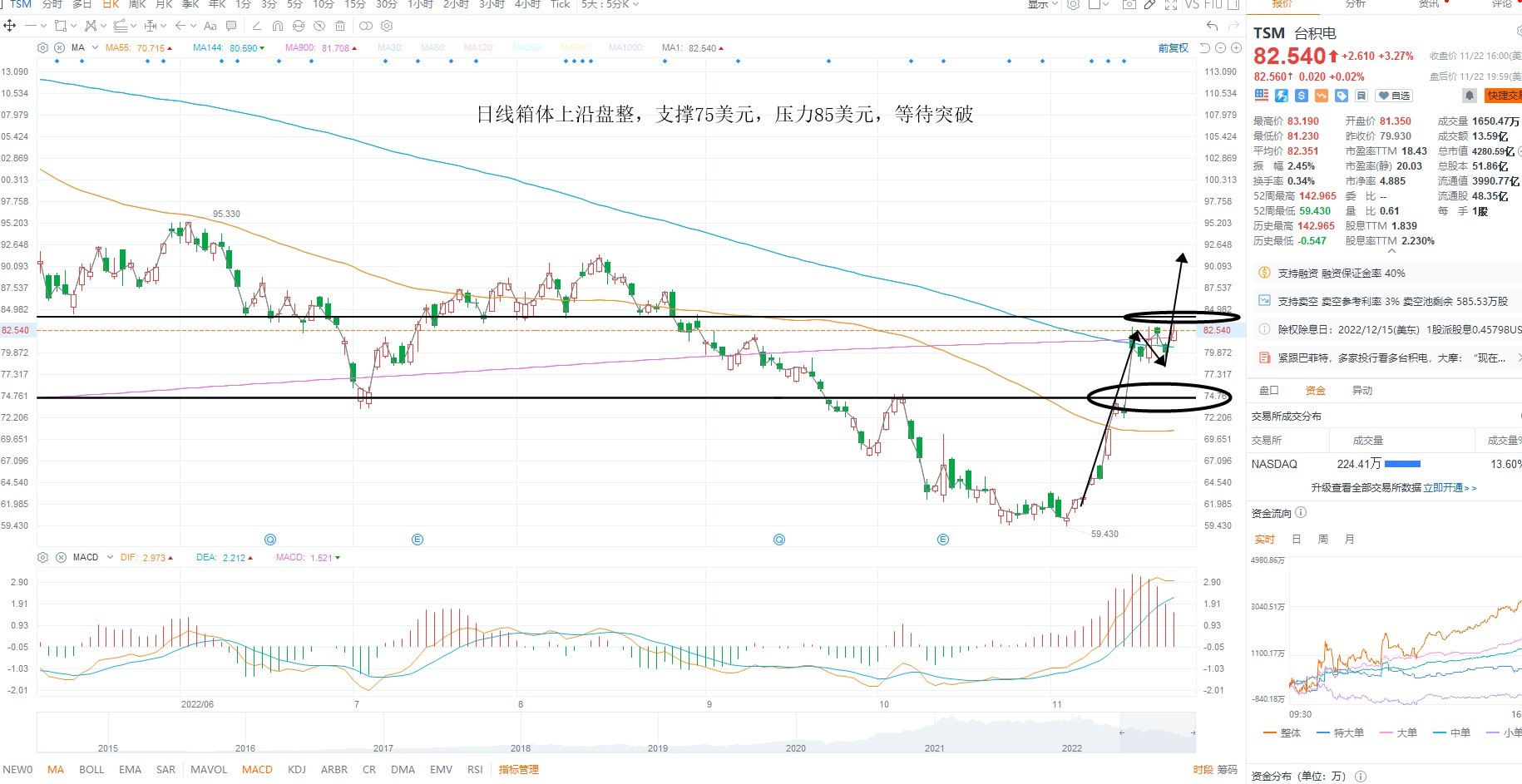Toggle the faded MA30 line label

(x=390, y=47)
